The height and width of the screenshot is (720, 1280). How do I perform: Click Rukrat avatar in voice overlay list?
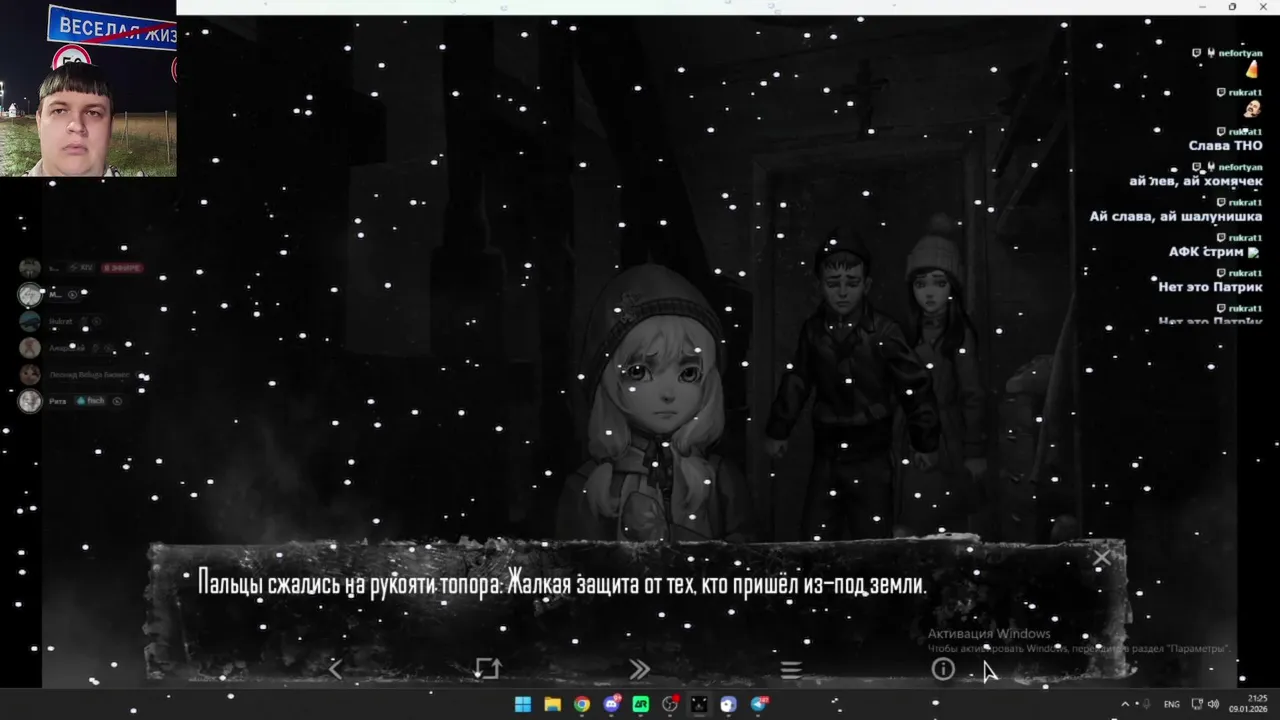pos(30,321)
